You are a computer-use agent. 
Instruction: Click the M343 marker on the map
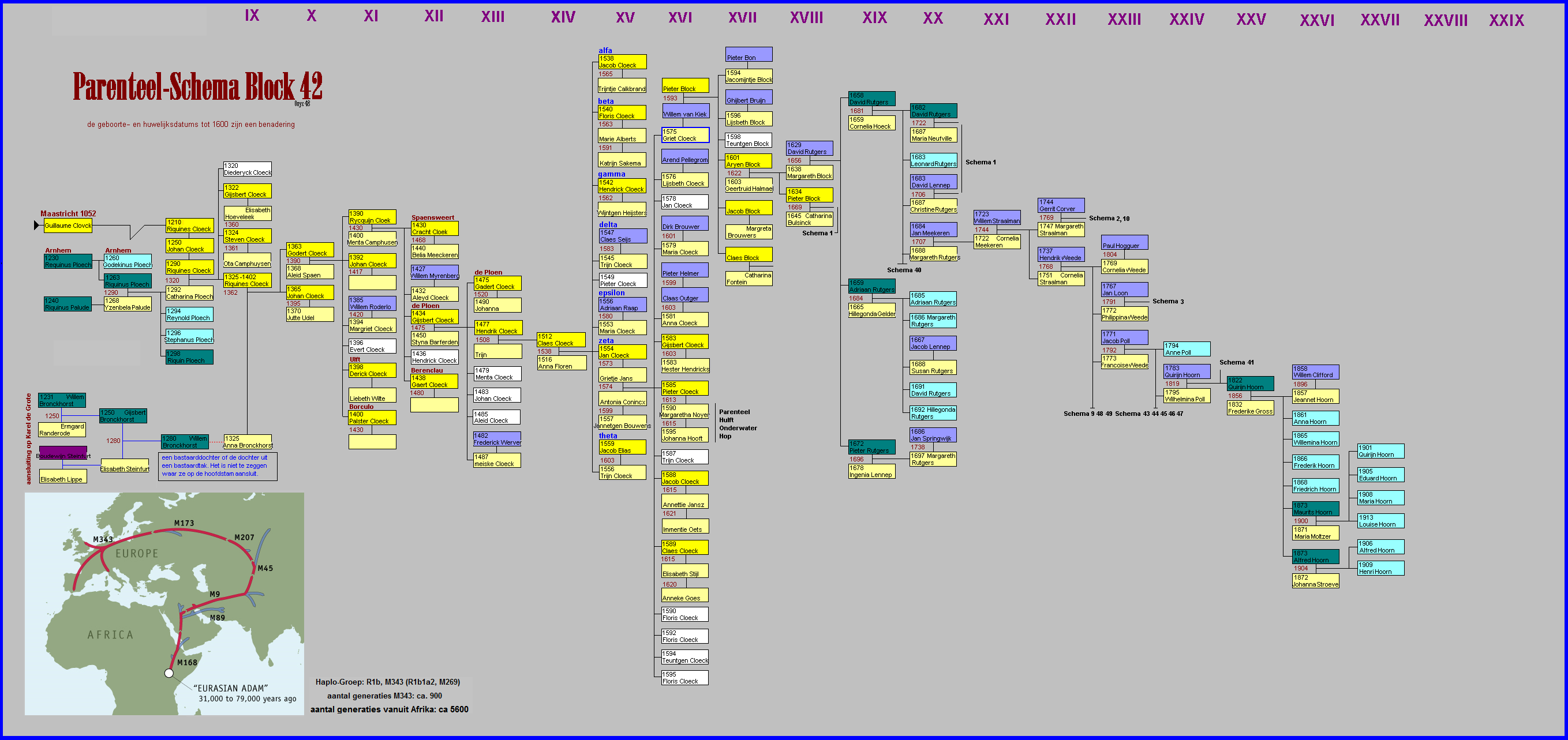[x=103, y=539]
